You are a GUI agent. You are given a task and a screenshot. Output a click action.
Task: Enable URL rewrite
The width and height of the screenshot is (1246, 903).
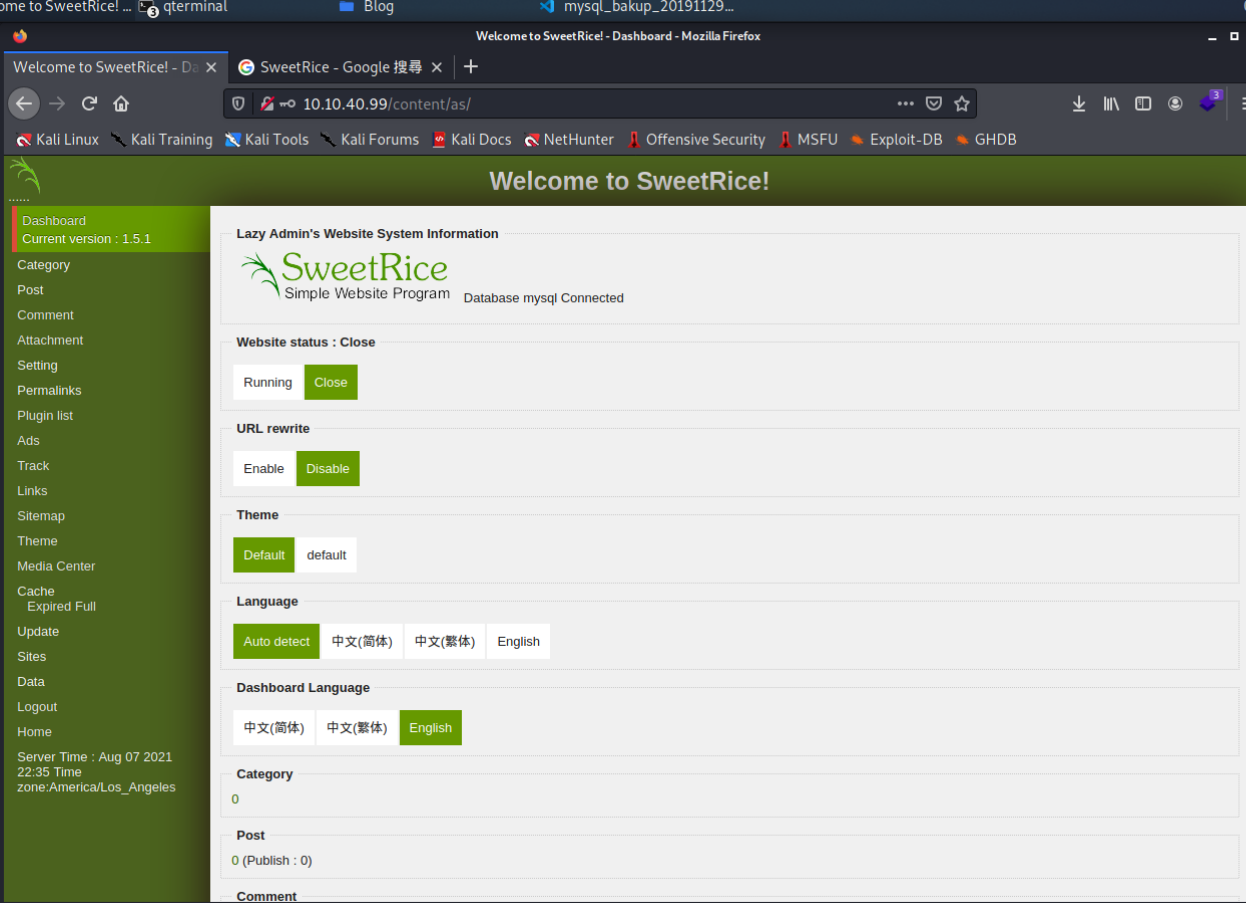tap(264, 469)
